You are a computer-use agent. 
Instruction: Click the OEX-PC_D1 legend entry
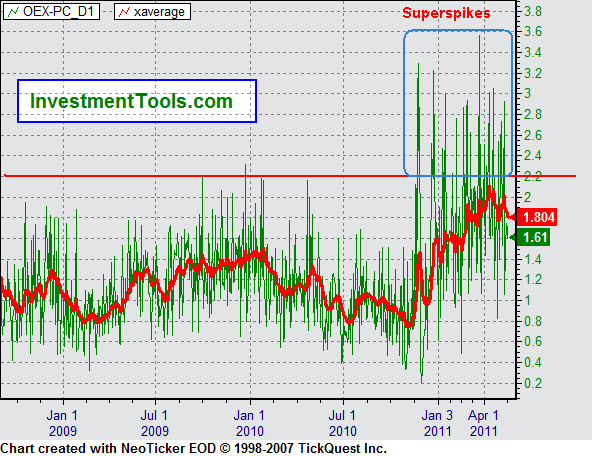(x=52, y=11)
